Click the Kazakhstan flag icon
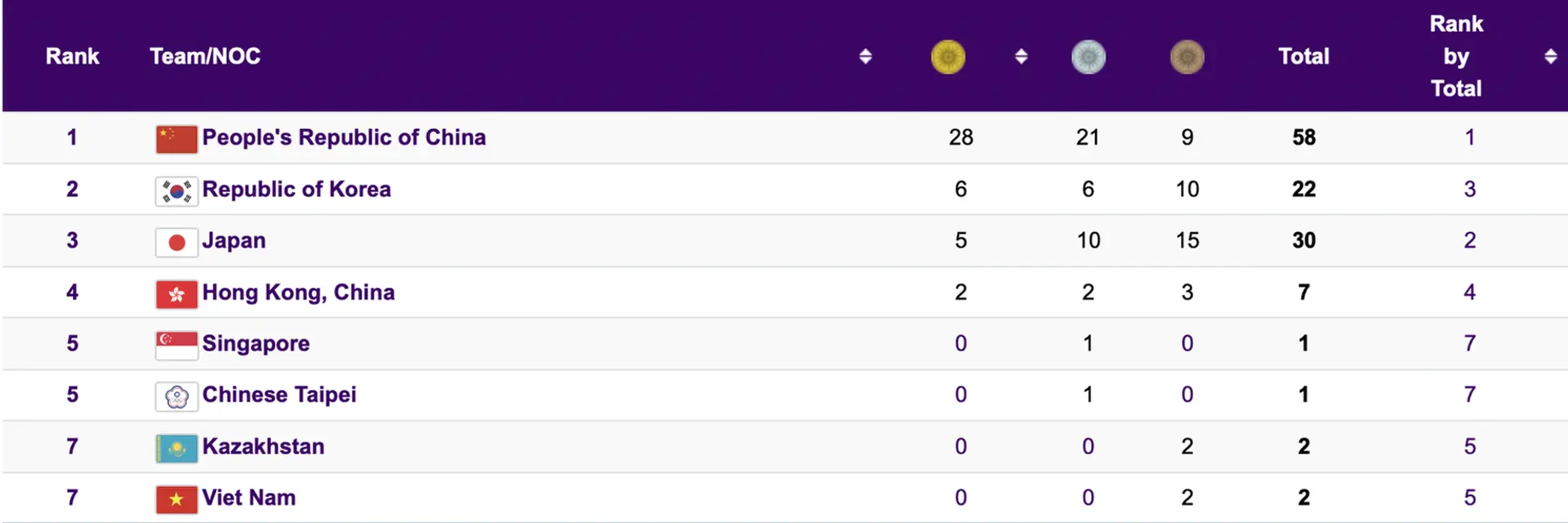The image size is (1568, 523). [176, 449]
